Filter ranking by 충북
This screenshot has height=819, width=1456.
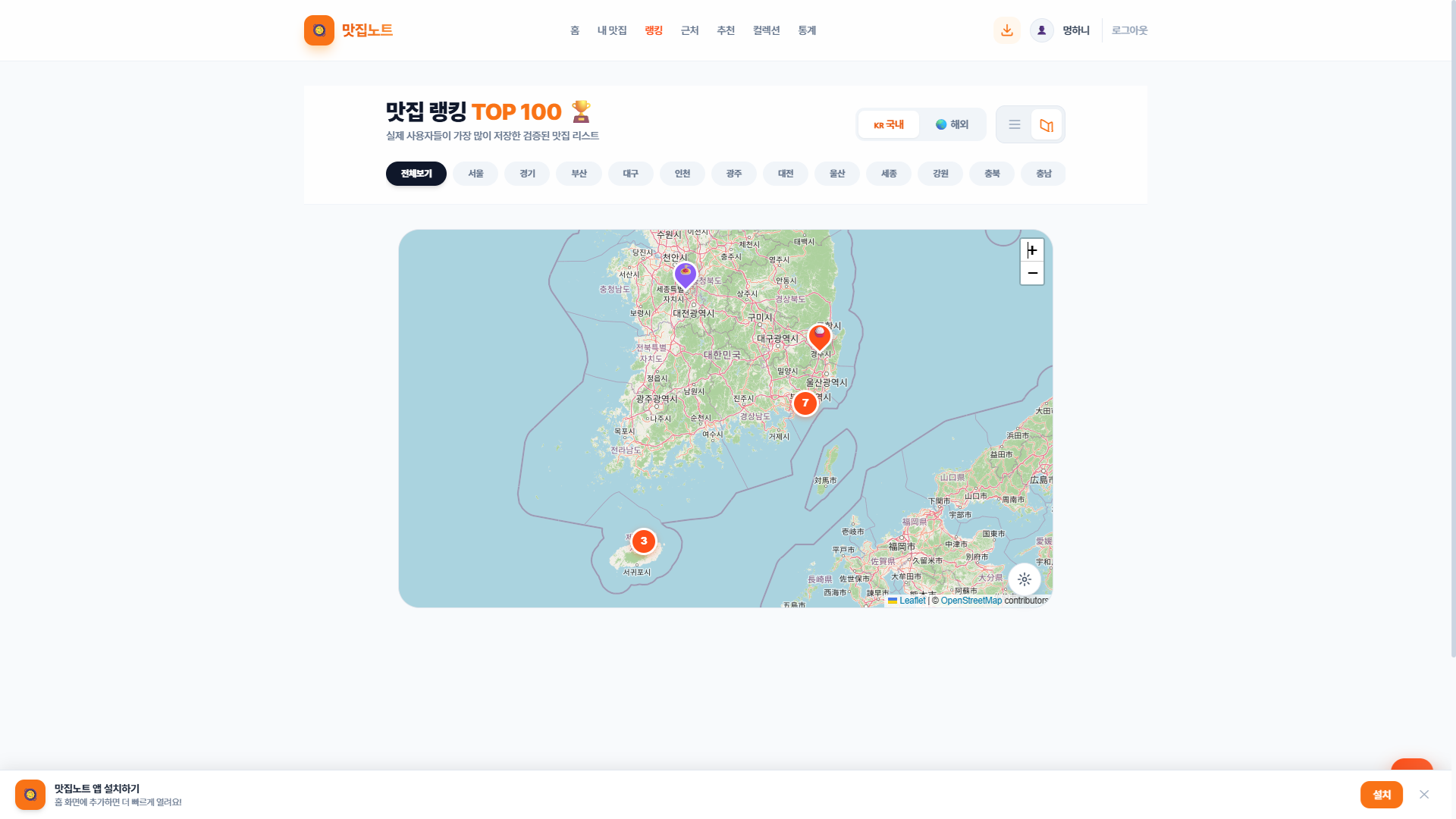(992, 174)
